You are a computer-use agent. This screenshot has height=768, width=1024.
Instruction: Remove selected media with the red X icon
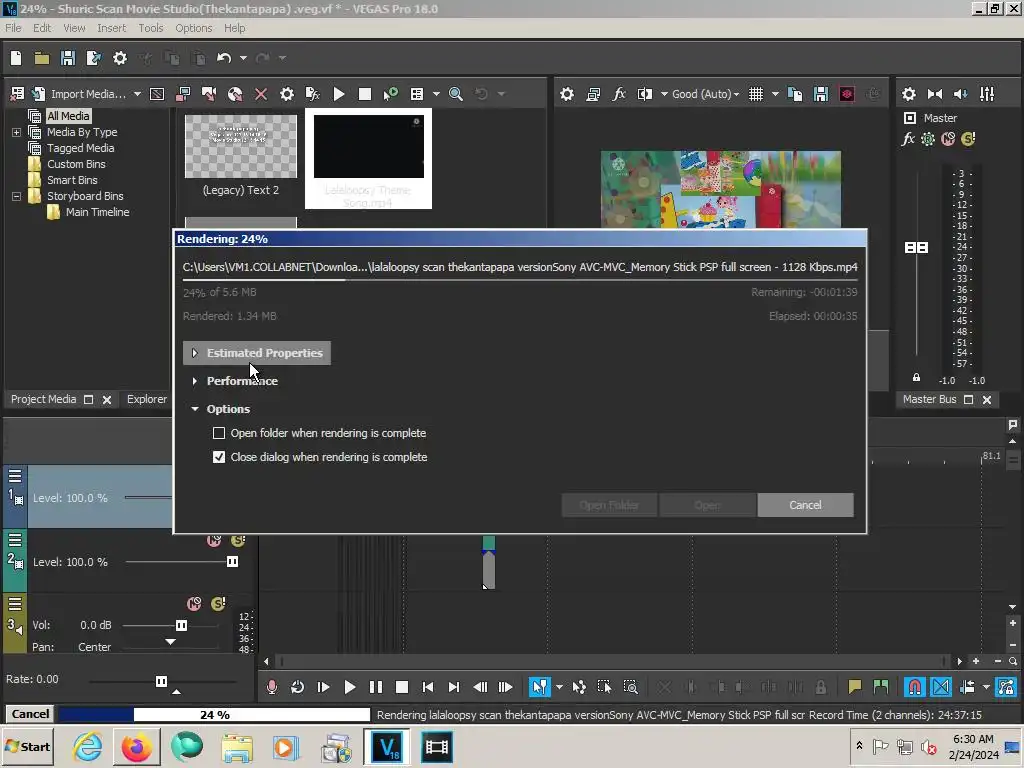pos(261,94)
